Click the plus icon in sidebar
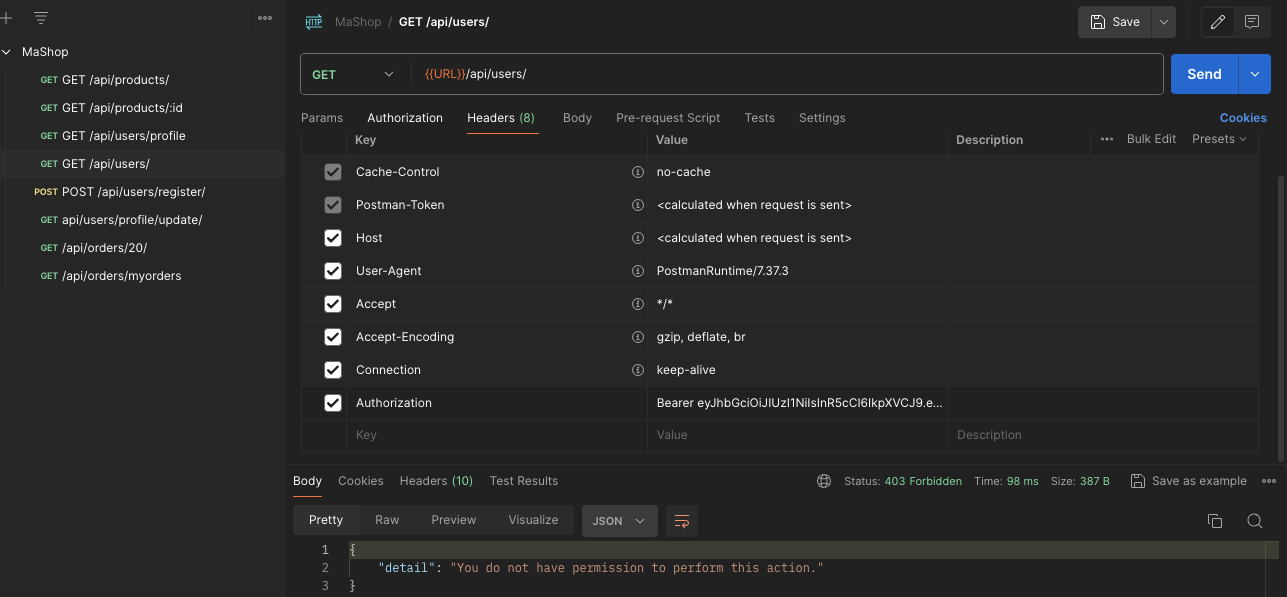The height and width of the screenshot is (597, 1287). [7, 18]
